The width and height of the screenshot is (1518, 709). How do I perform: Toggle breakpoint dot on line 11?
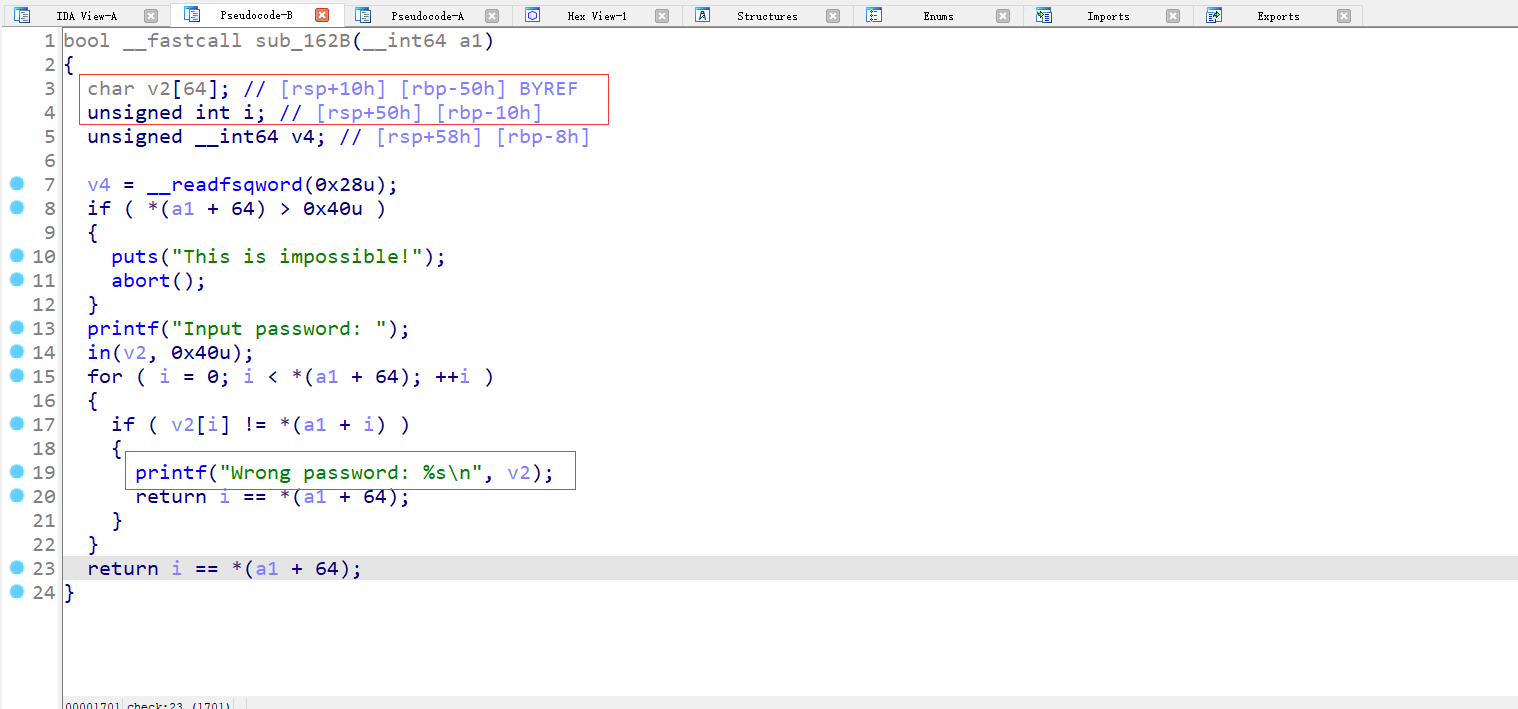pos(16,280)
